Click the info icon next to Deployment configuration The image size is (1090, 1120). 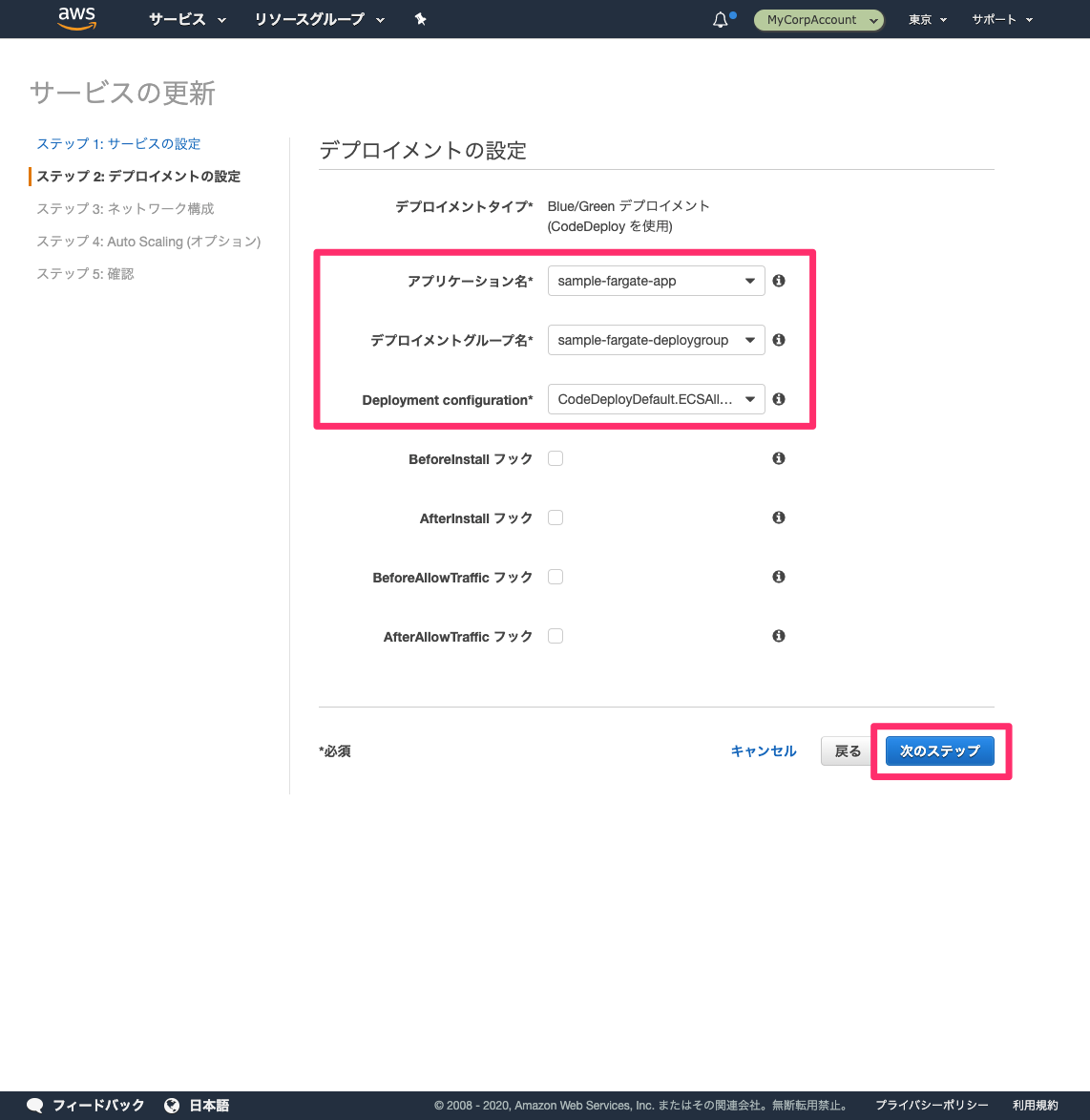pyautogui.click(x=778, y=398)
